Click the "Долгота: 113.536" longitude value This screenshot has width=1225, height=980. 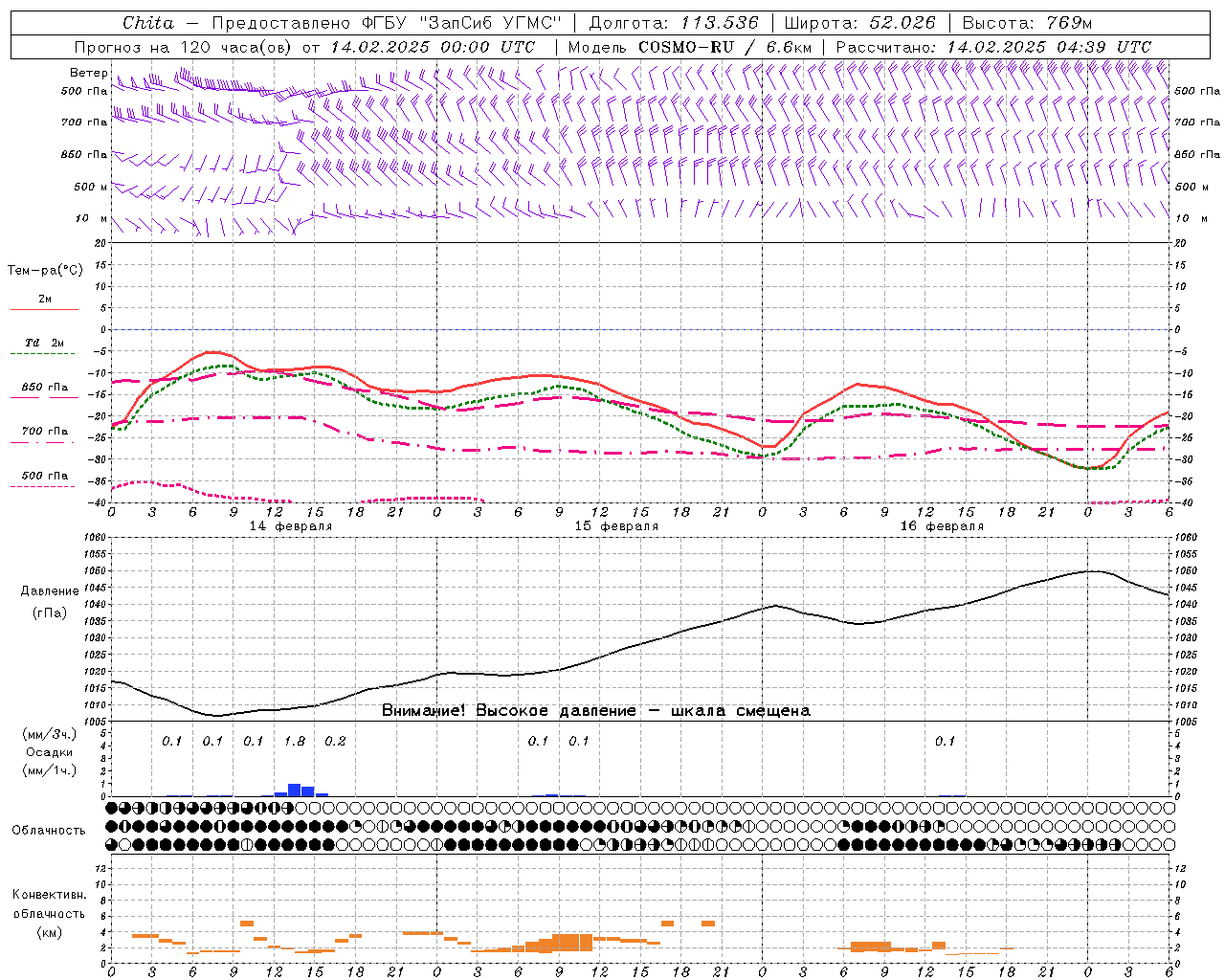(674, 23)
